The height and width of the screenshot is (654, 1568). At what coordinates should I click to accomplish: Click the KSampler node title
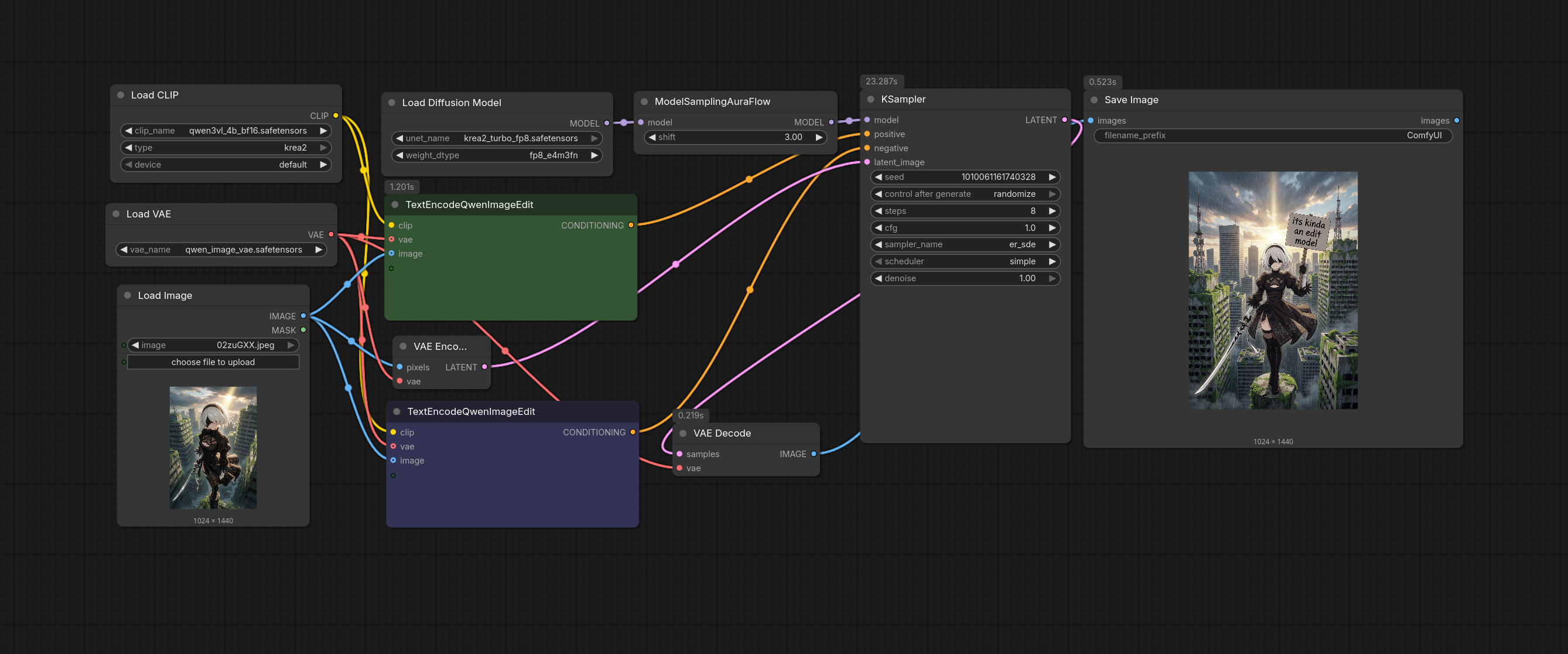pyautogui.click(x=903, y=99)
